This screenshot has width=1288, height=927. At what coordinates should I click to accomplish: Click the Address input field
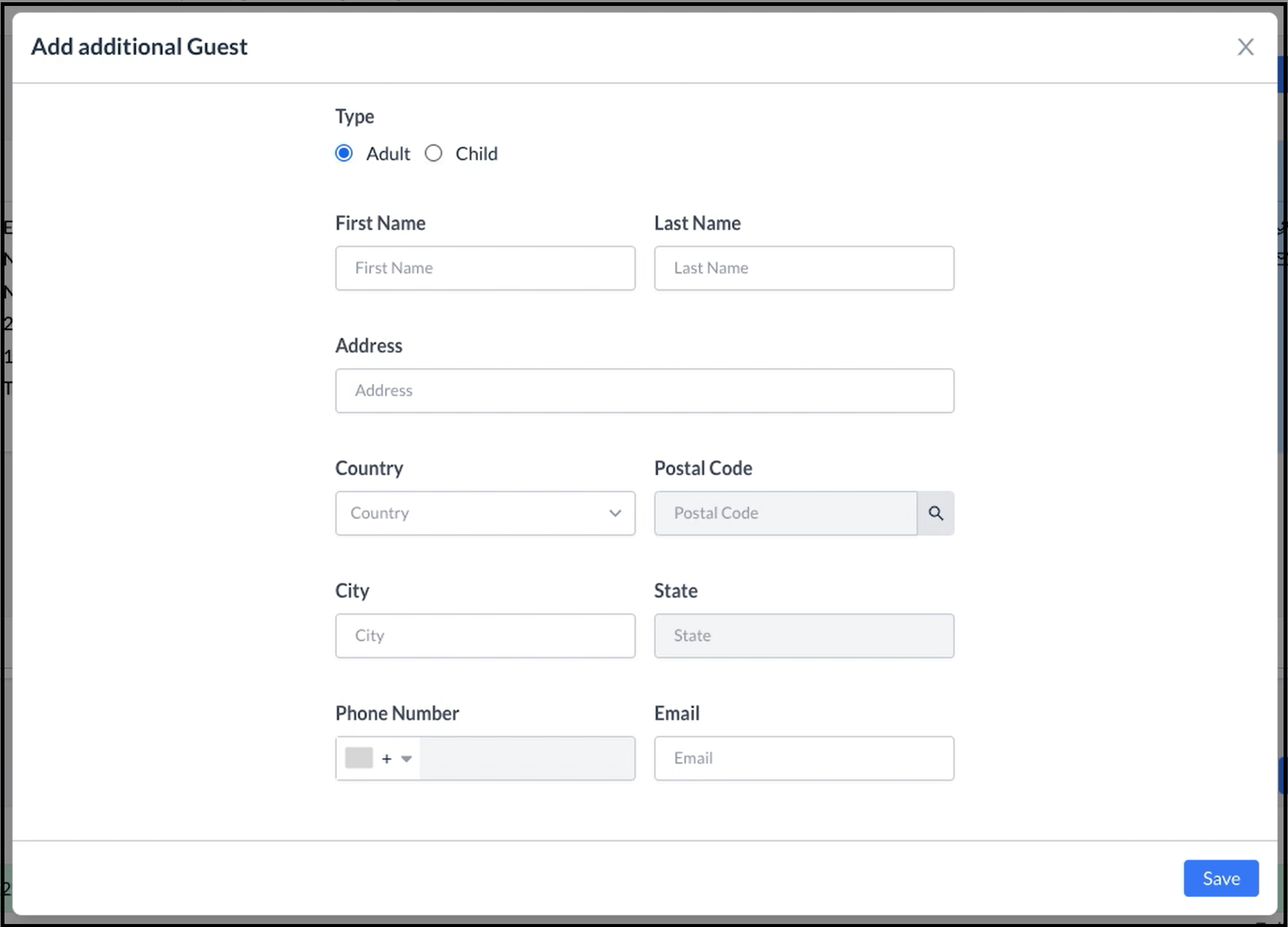[644, 390]
